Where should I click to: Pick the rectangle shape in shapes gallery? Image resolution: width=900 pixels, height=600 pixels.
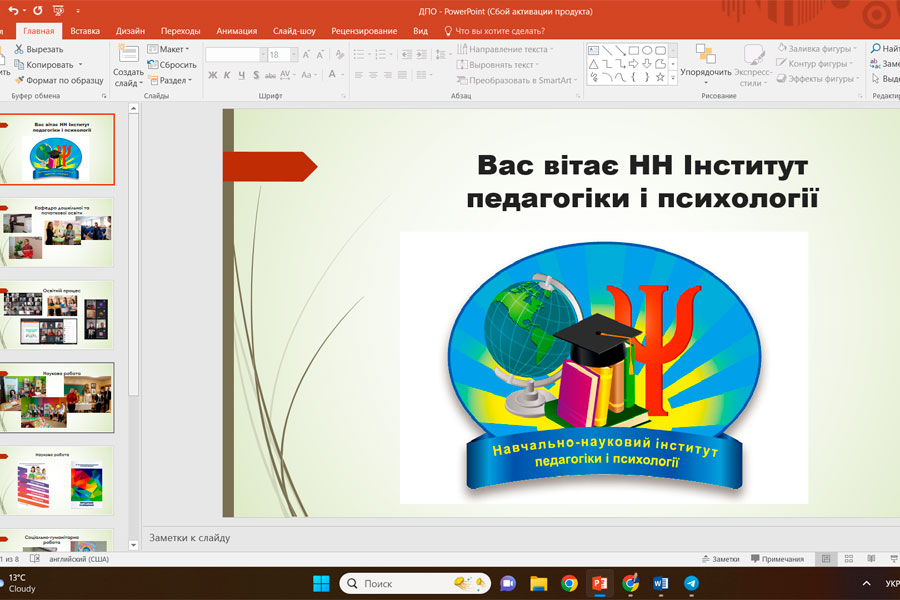(x=632, y=49)
